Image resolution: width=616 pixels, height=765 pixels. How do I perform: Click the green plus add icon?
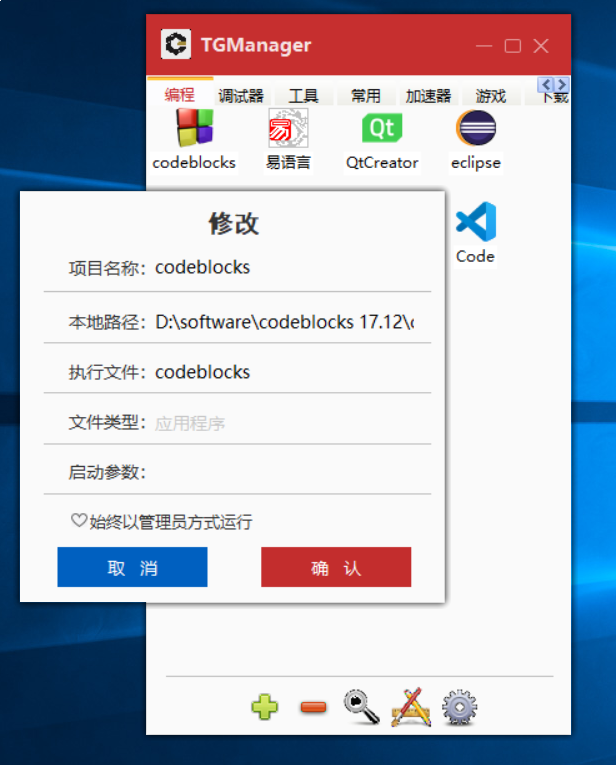(265, 707)
